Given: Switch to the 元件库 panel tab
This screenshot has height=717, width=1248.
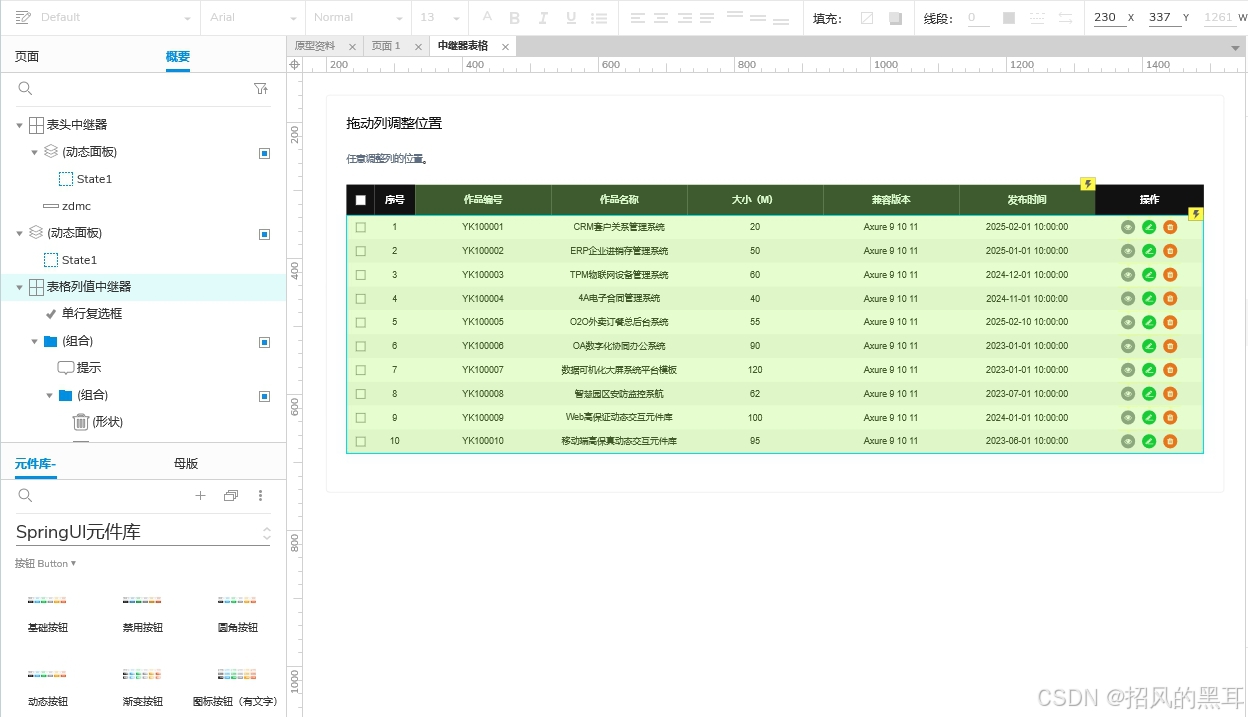Looking at the screenshot, I should coord(35,464).
